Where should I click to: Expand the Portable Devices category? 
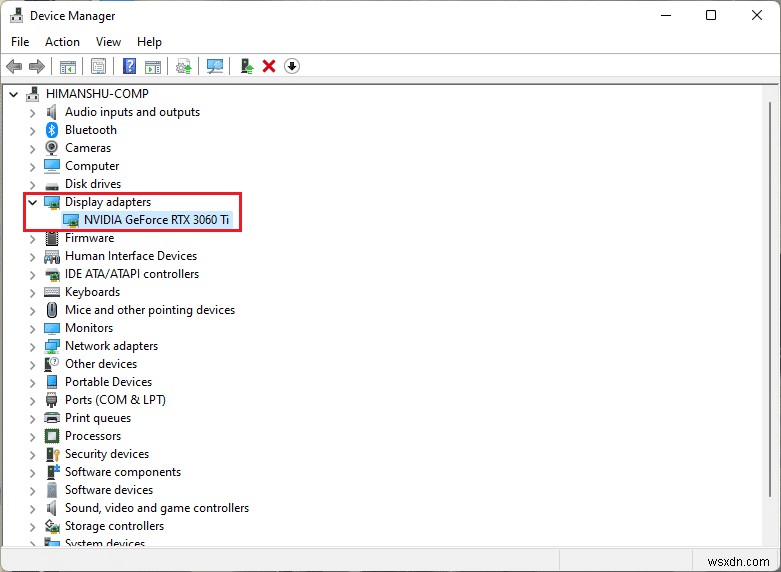coord(33,383)
